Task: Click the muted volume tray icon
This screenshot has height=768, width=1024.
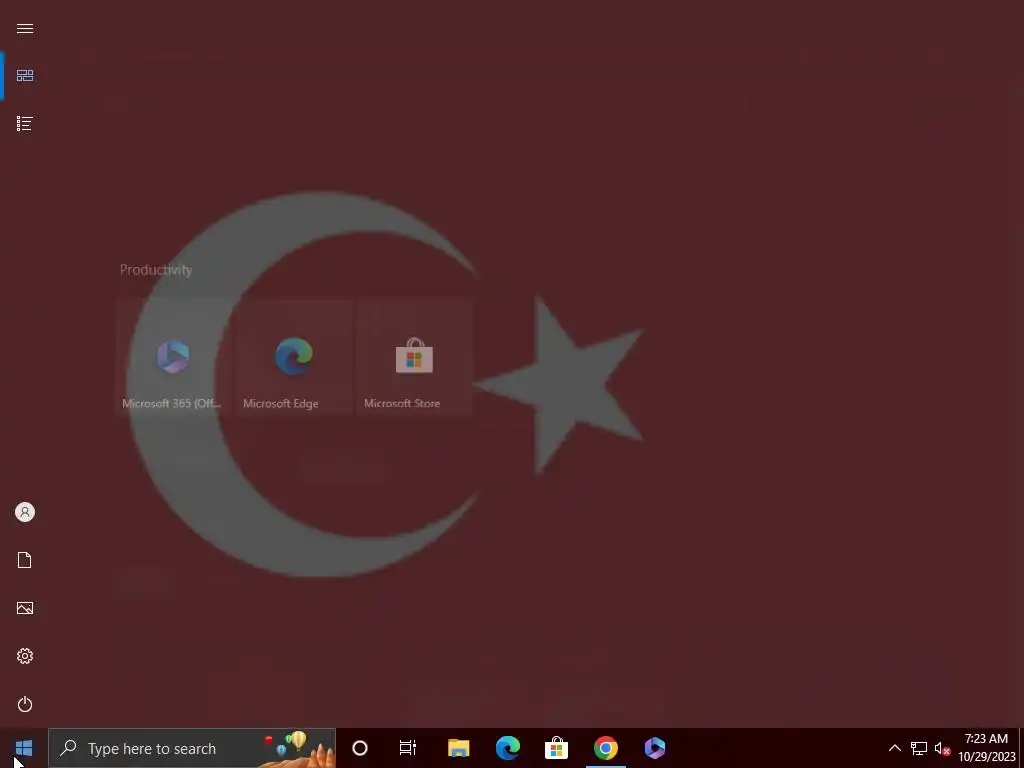Action: (x=942, y=748)
